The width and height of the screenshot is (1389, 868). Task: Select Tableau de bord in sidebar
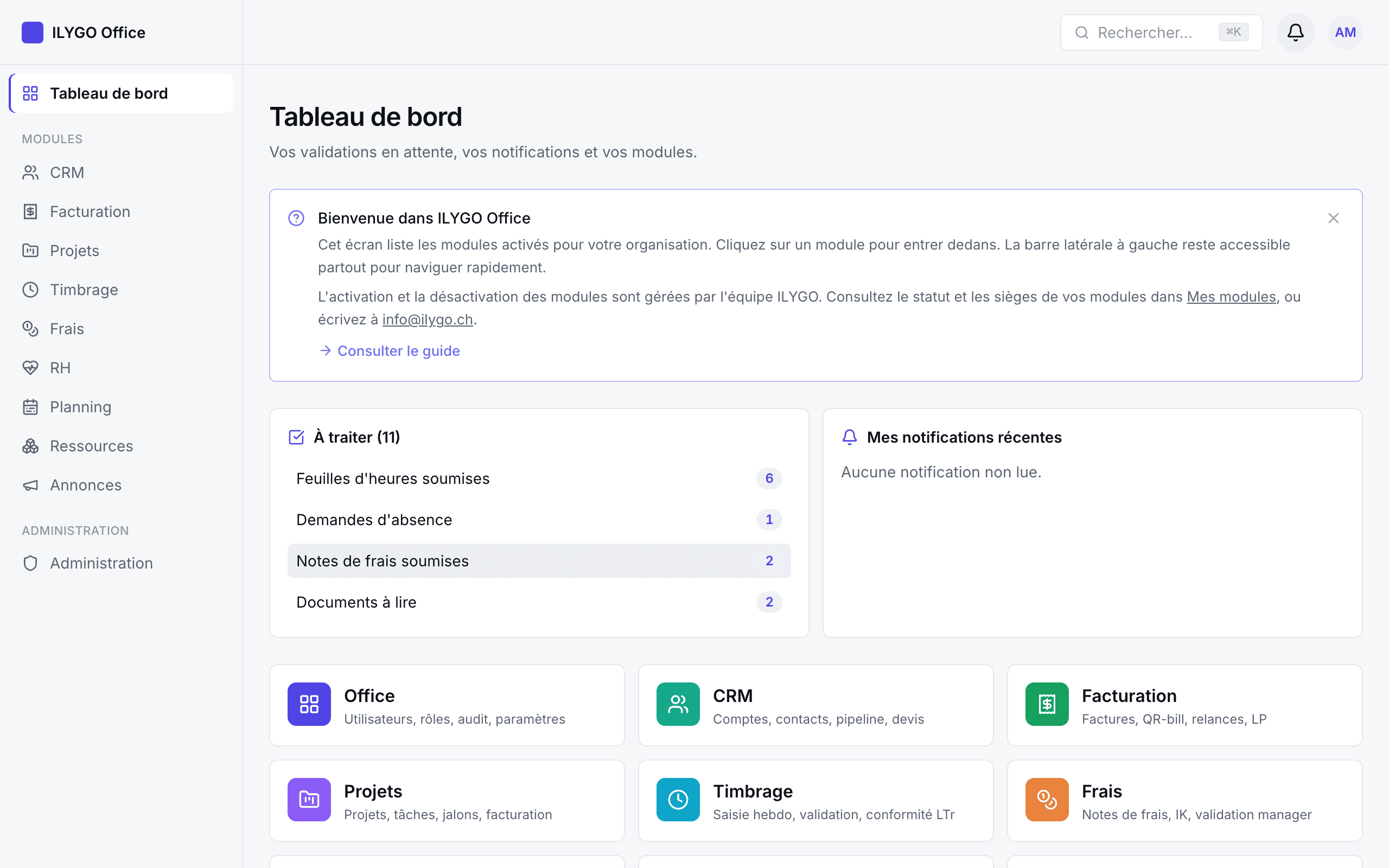(121, 93)
